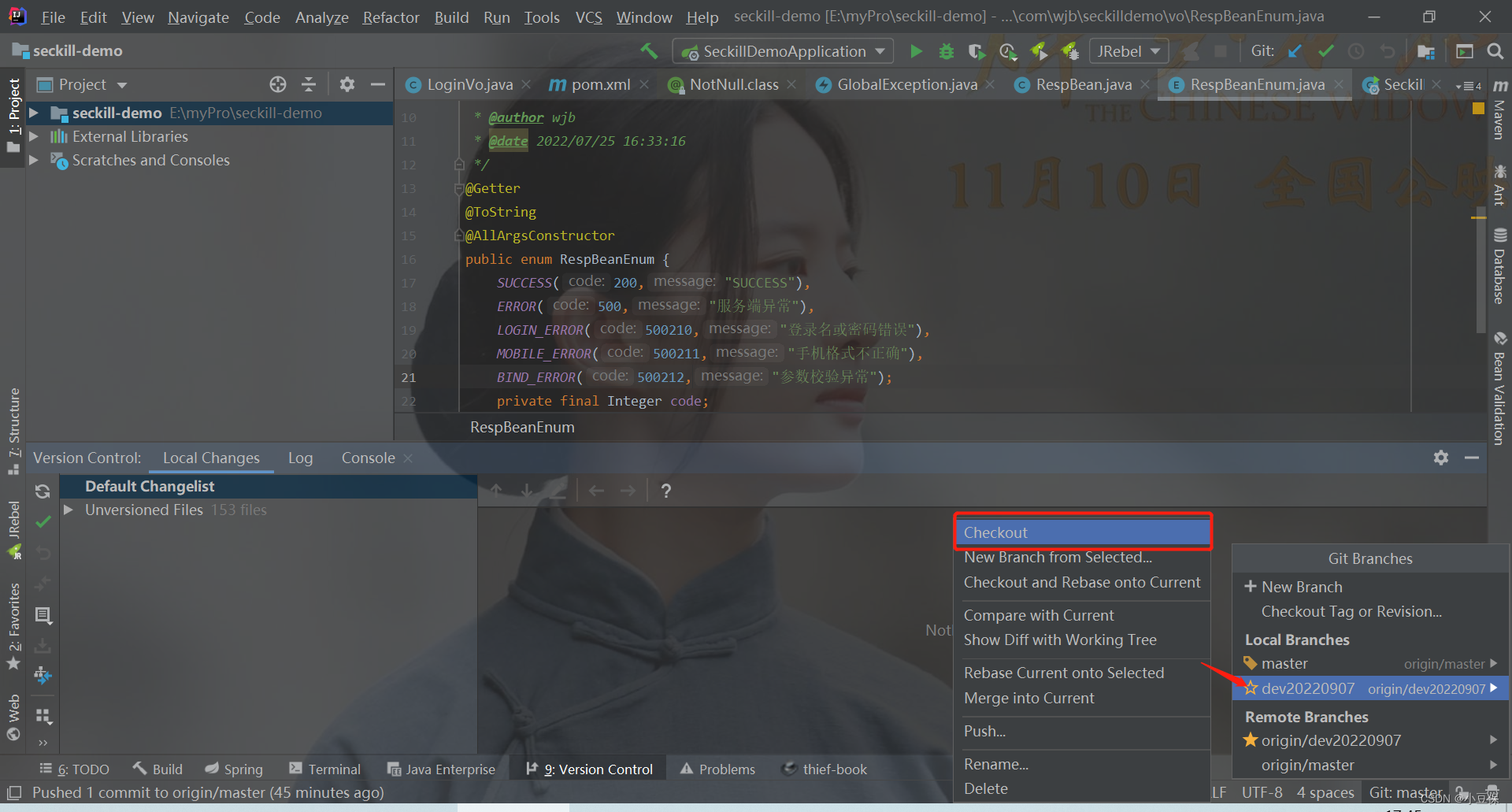
Task: Click Git: master branch widget in status bar
Action: click(1406, 792)
